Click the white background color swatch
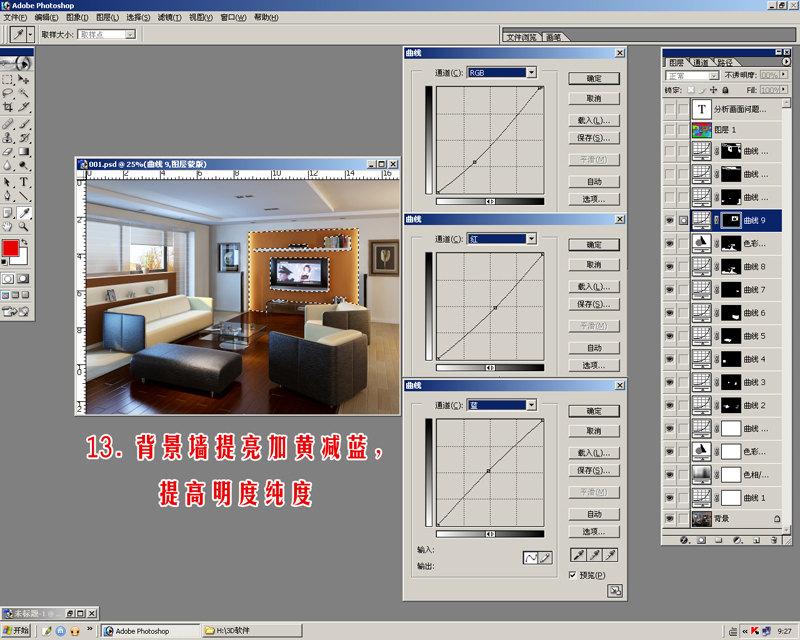Image resolution: width=800 pixels, height=640 pixels. pos(21,258)
